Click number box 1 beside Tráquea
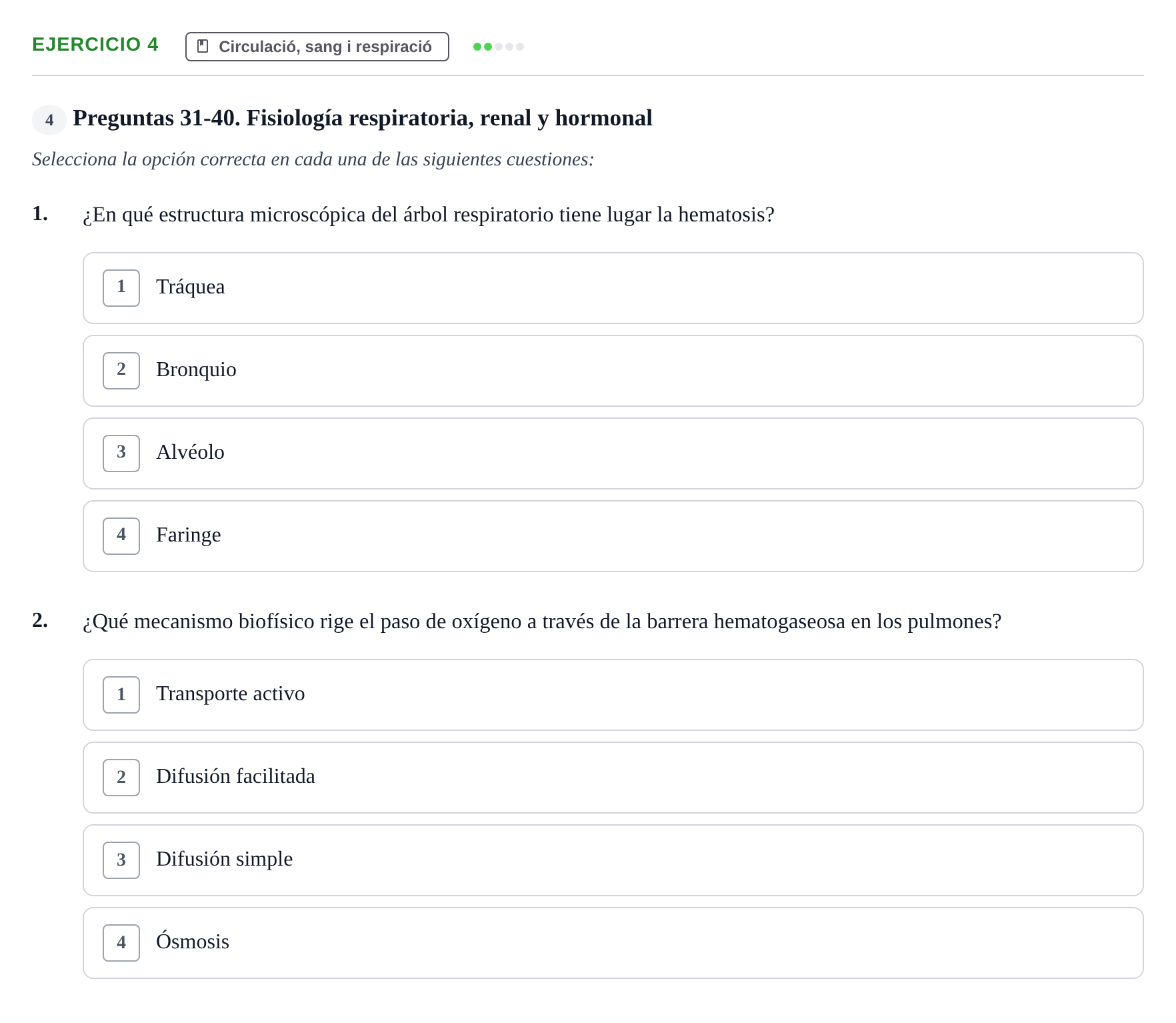The height and width of the screenshot is (1023, 1176). pos(121,288)
